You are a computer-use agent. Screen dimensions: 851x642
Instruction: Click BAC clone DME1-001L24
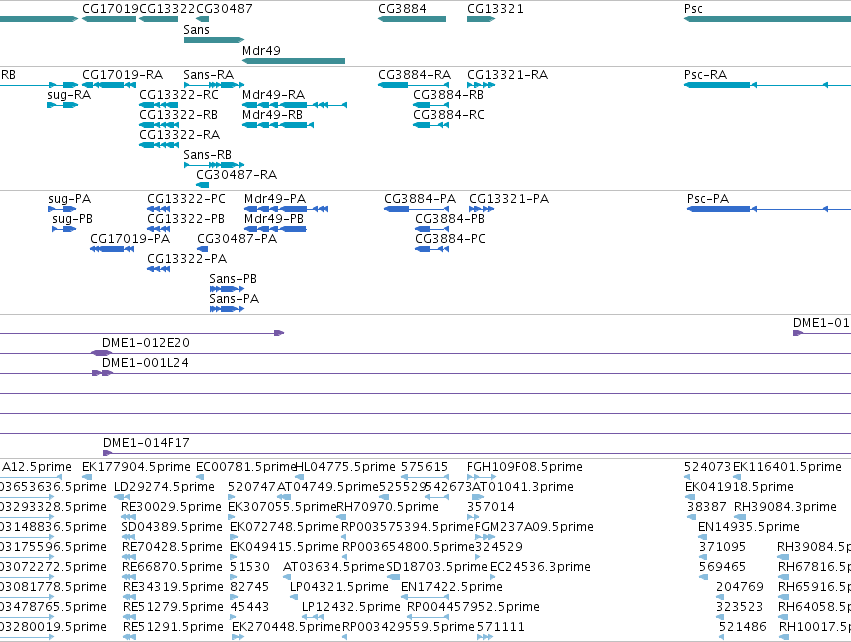click(x=145, y=363)
